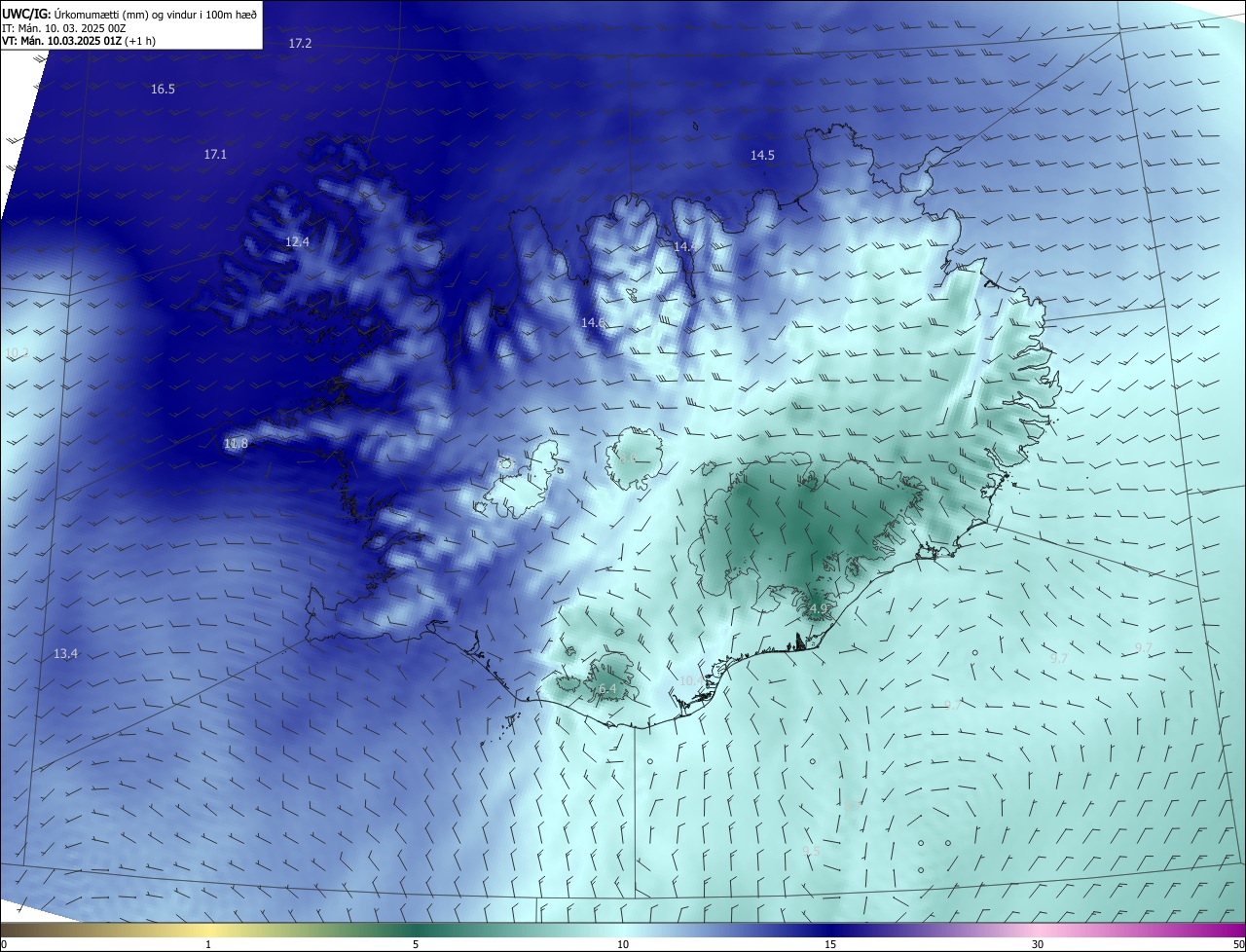Click the 14.6 value on the map
The width and height of the screenshot is (1246, 952).
point(593,322)
